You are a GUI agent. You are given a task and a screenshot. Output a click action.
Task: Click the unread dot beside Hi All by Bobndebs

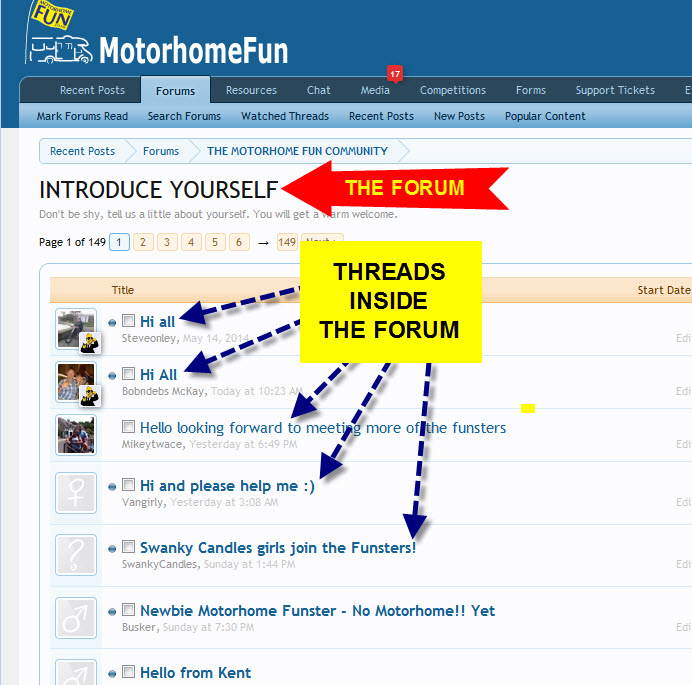(x=112, y=376)
